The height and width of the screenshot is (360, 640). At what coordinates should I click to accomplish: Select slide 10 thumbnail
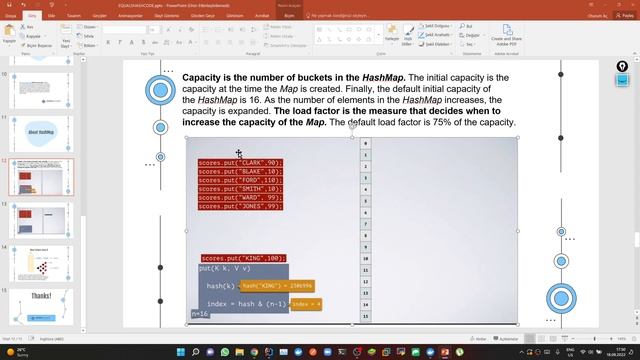click(41, 90)
